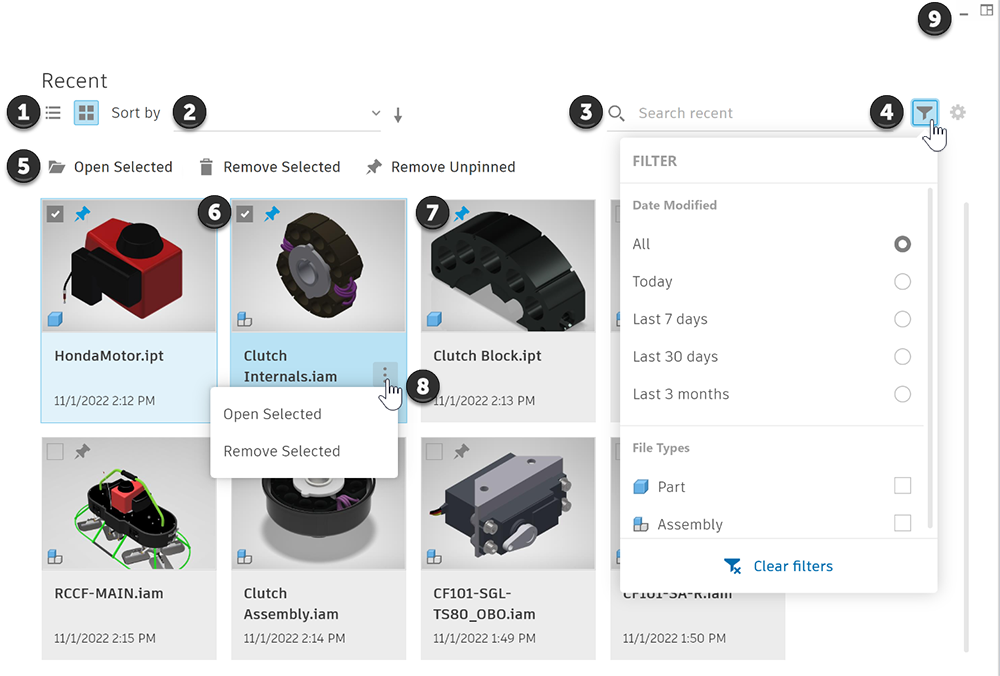
Task: Open the recent list settings gear
Action: tap(958, 113)
